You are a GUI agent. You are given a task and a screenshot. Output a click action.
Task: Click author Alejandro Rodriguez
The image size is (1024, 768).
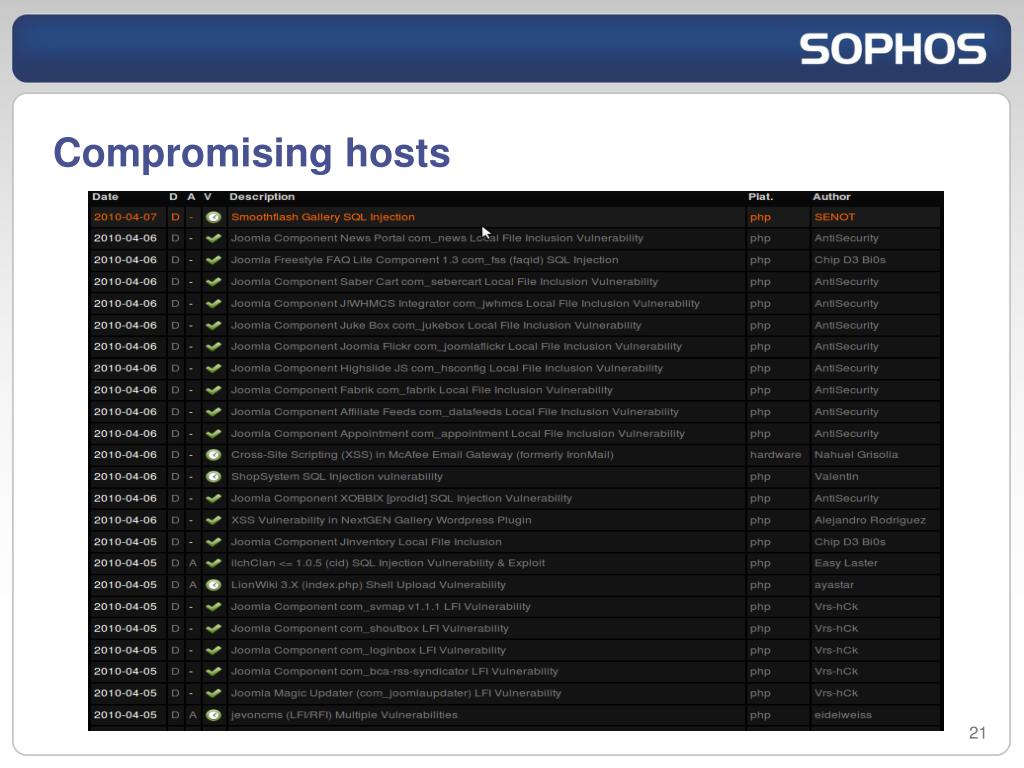(x=870, y=520)
